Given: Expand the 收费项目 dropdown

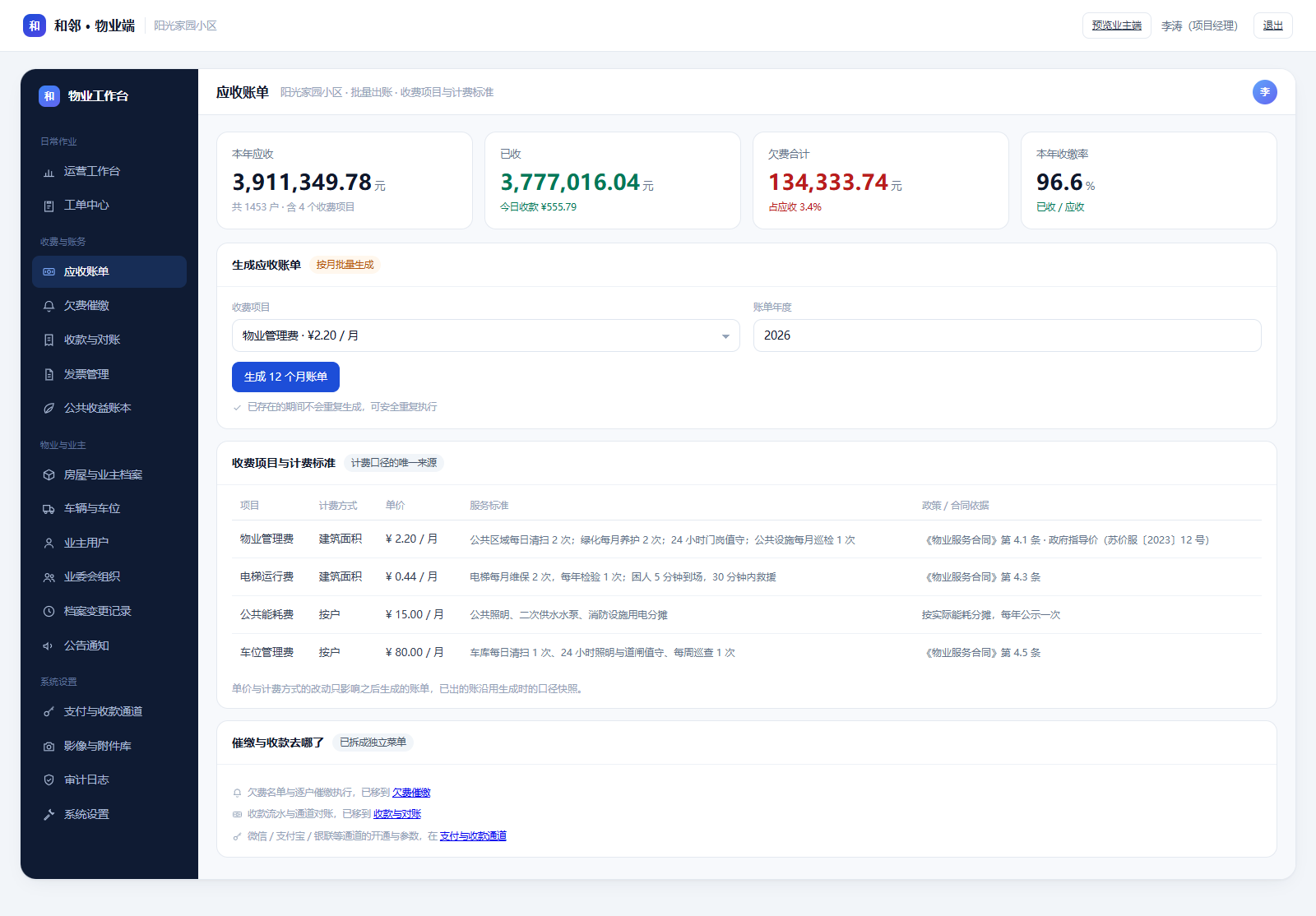Looking at the screenshot, I should tap(486, 335).
